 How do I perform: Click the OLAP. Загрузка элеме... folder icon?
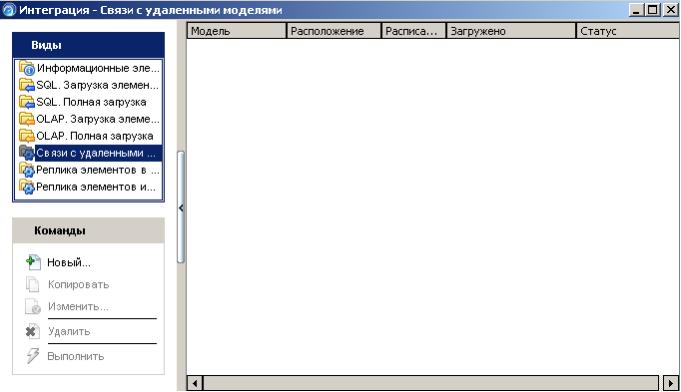27,119
